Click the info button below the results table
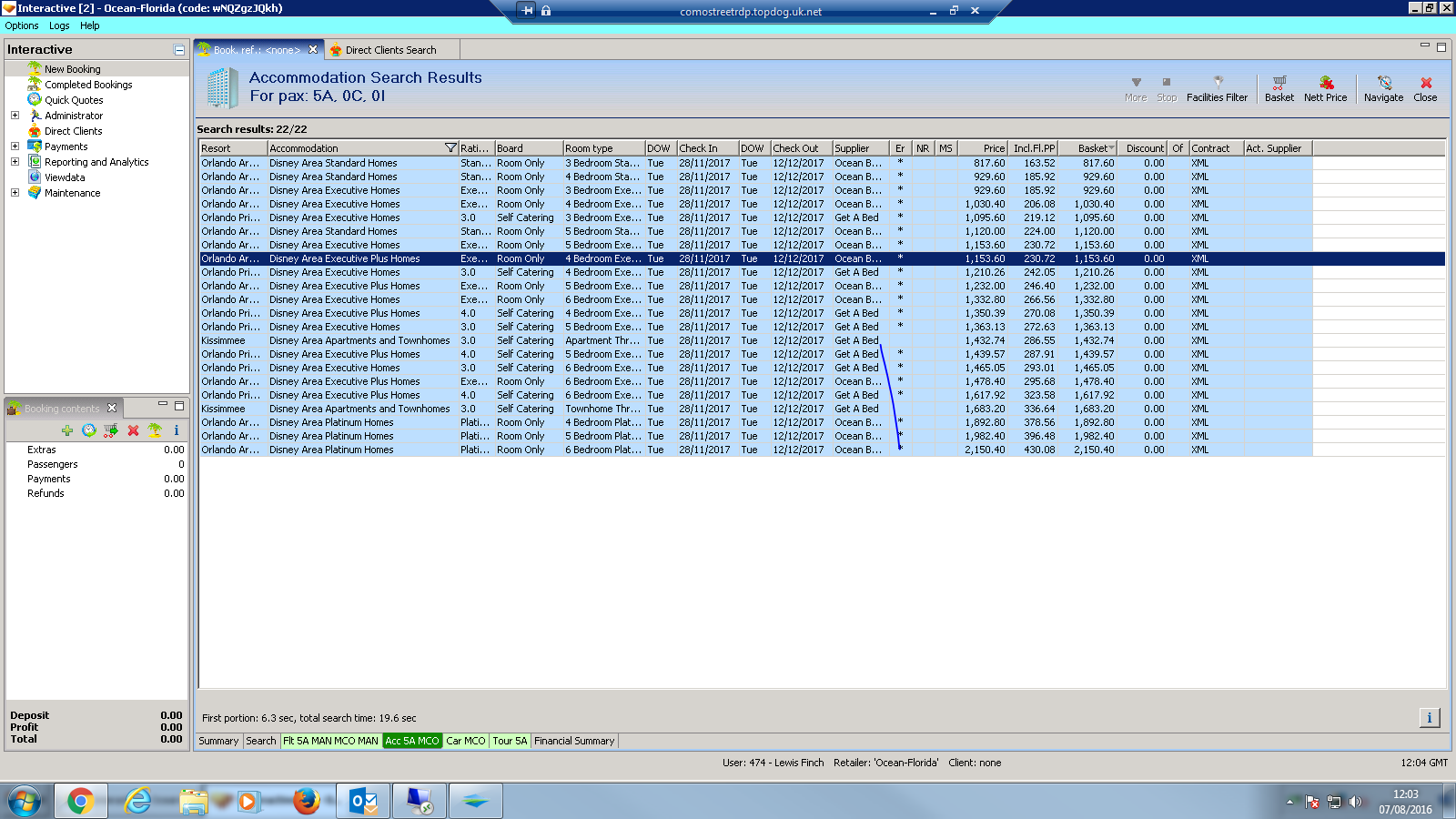 (1430, 718)
